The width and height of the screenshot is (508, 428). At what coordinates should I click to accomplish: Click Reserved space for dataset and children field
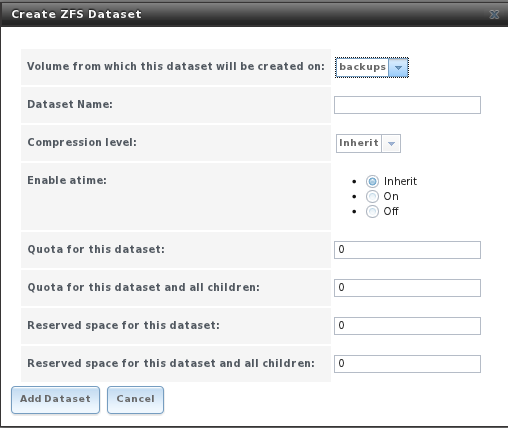click(407, 364)
